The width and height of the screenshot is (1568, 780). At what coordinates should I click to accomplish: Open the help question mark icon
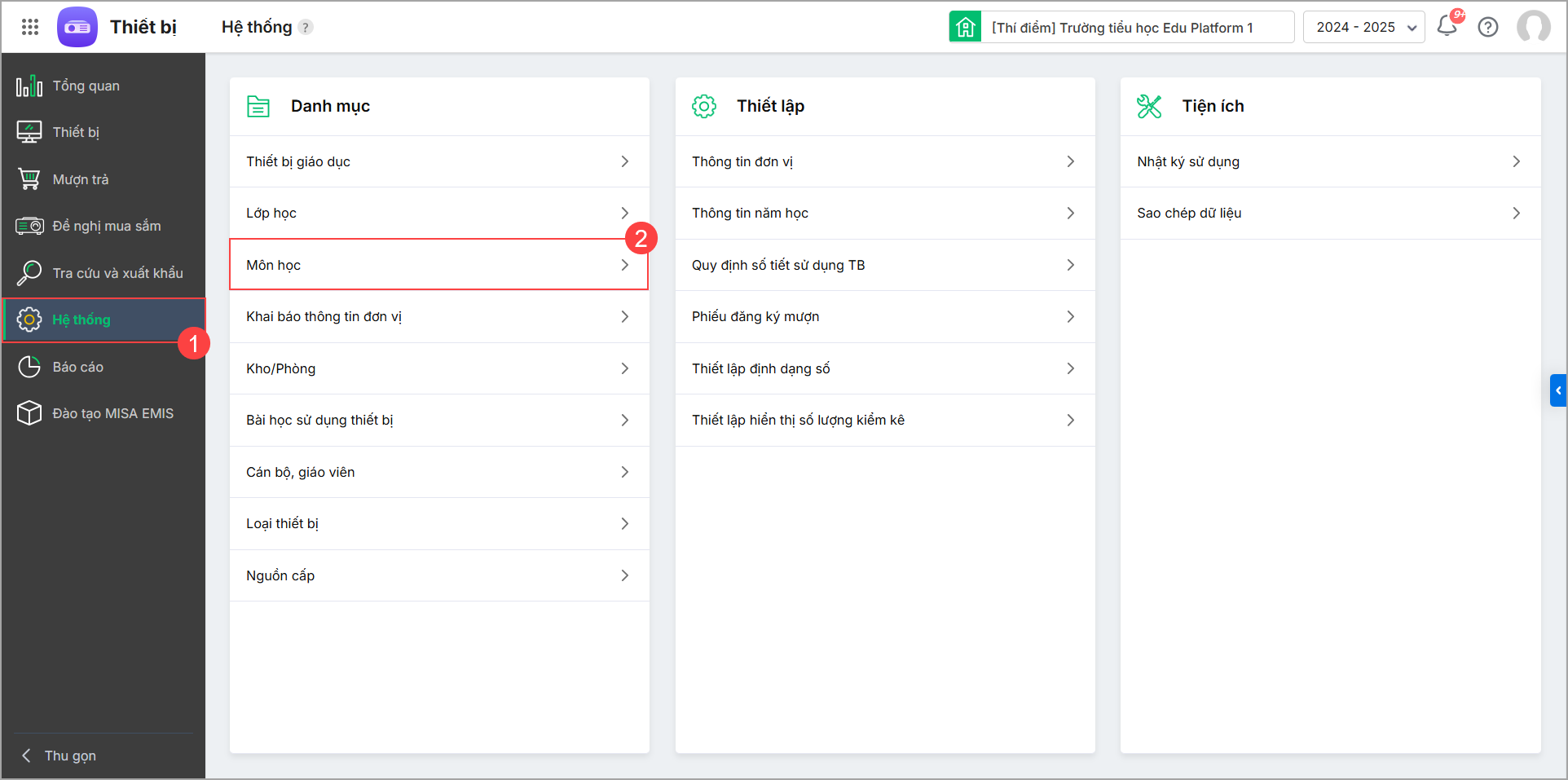tap(1488, 27)
